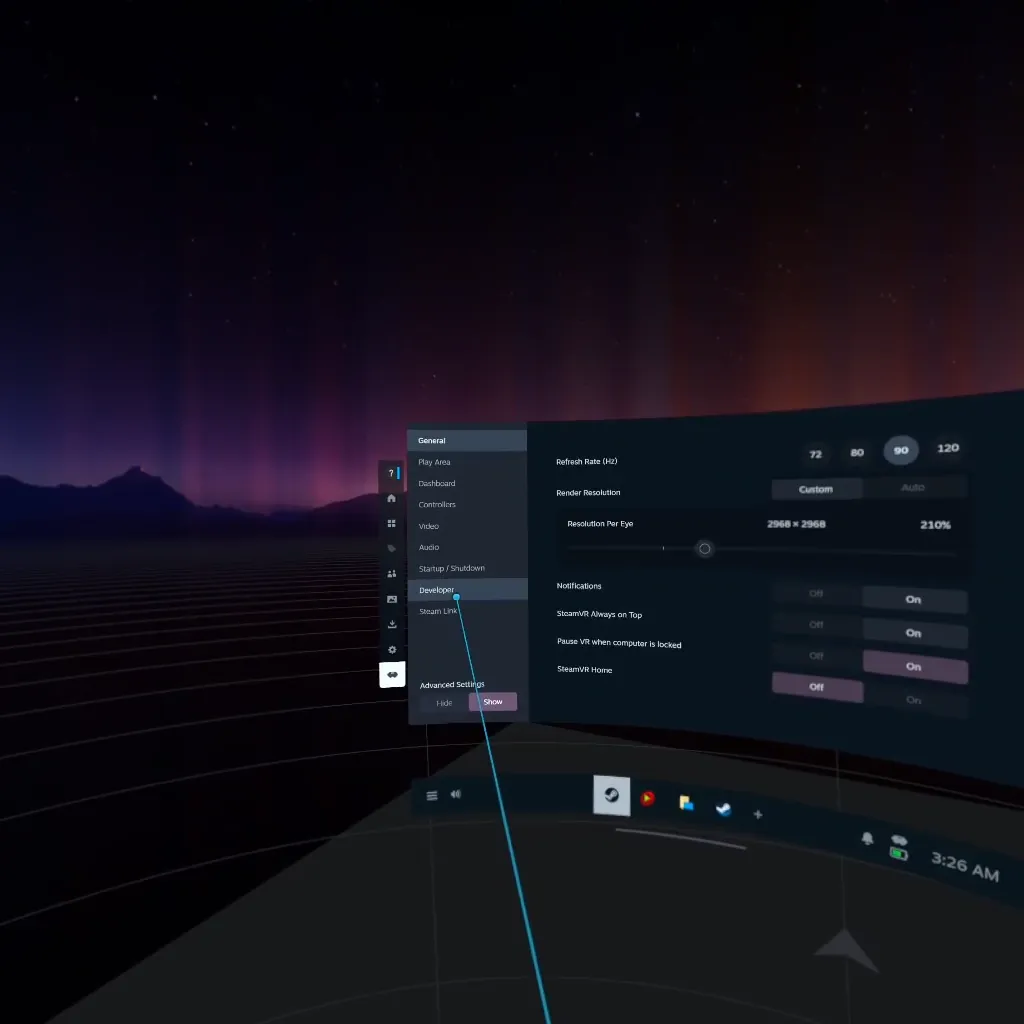
Task: Click the plus icon to add overlay
Action: pyautogui.click(x=757, y=815)
